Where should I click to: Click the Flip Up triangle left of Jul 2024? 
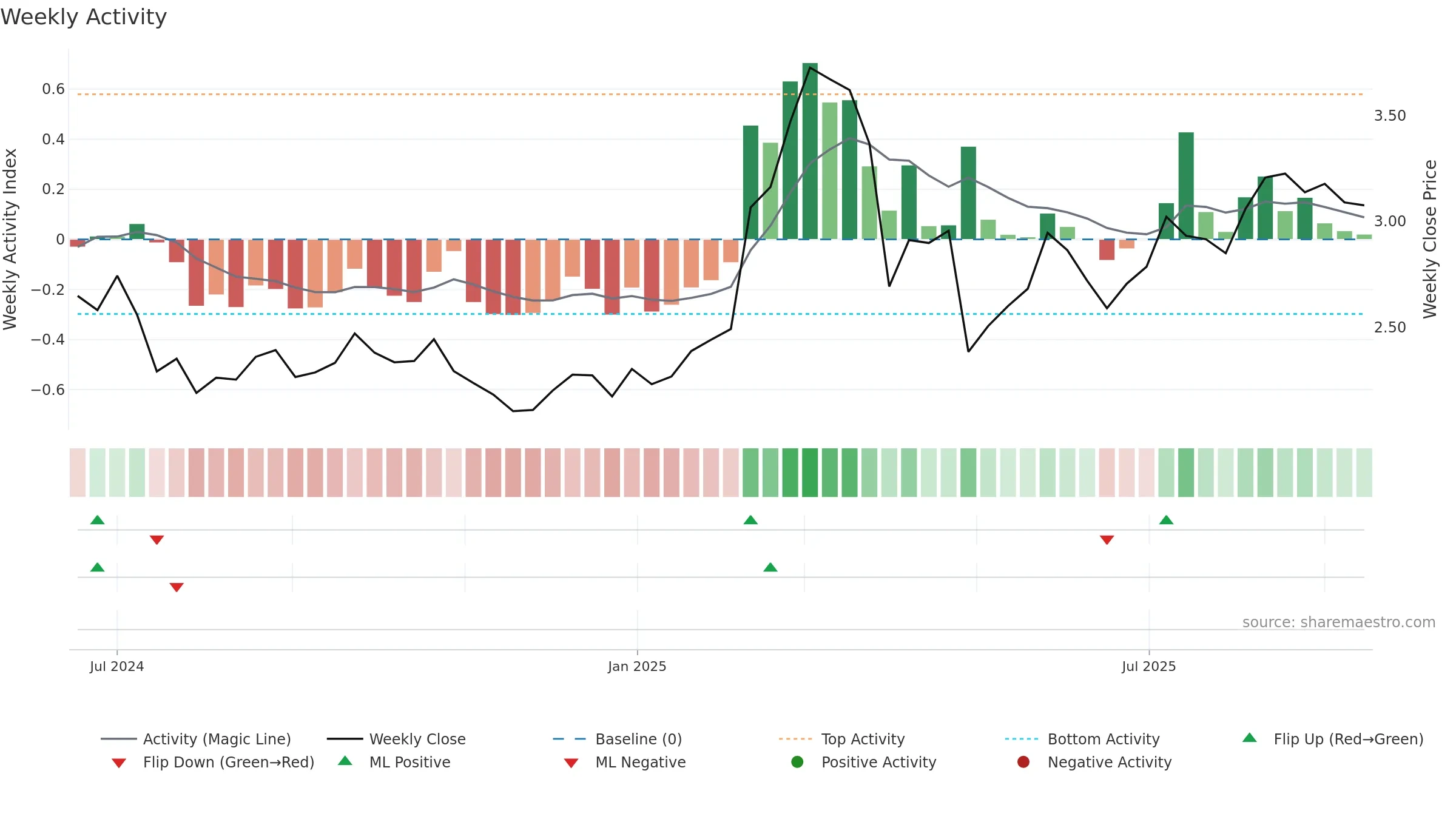[x=97, y=520]
